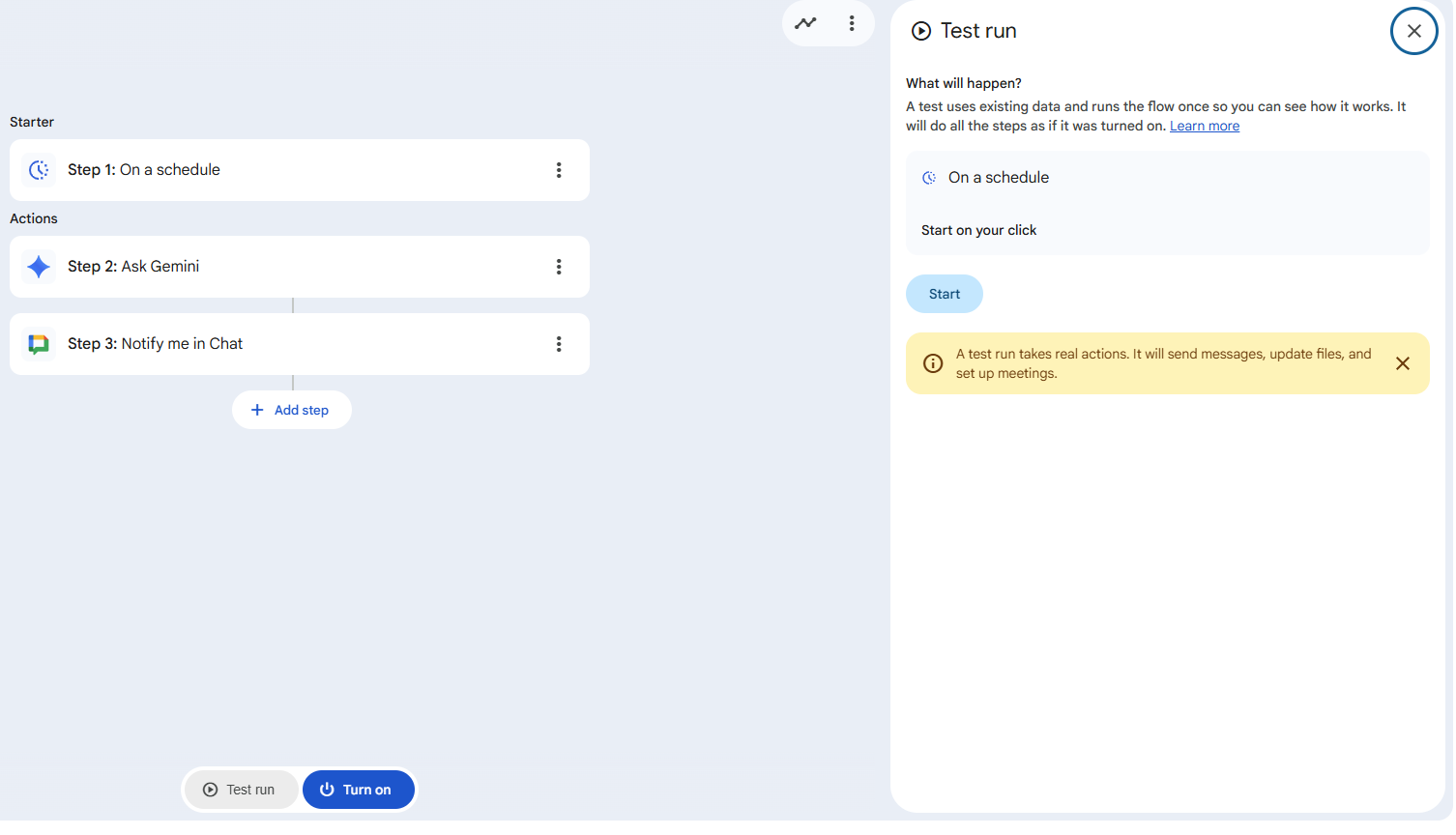Viewport: 1456px width, 835px height.
Task: Click the Google Chat icon in Step 3
Action: [39, 344]
